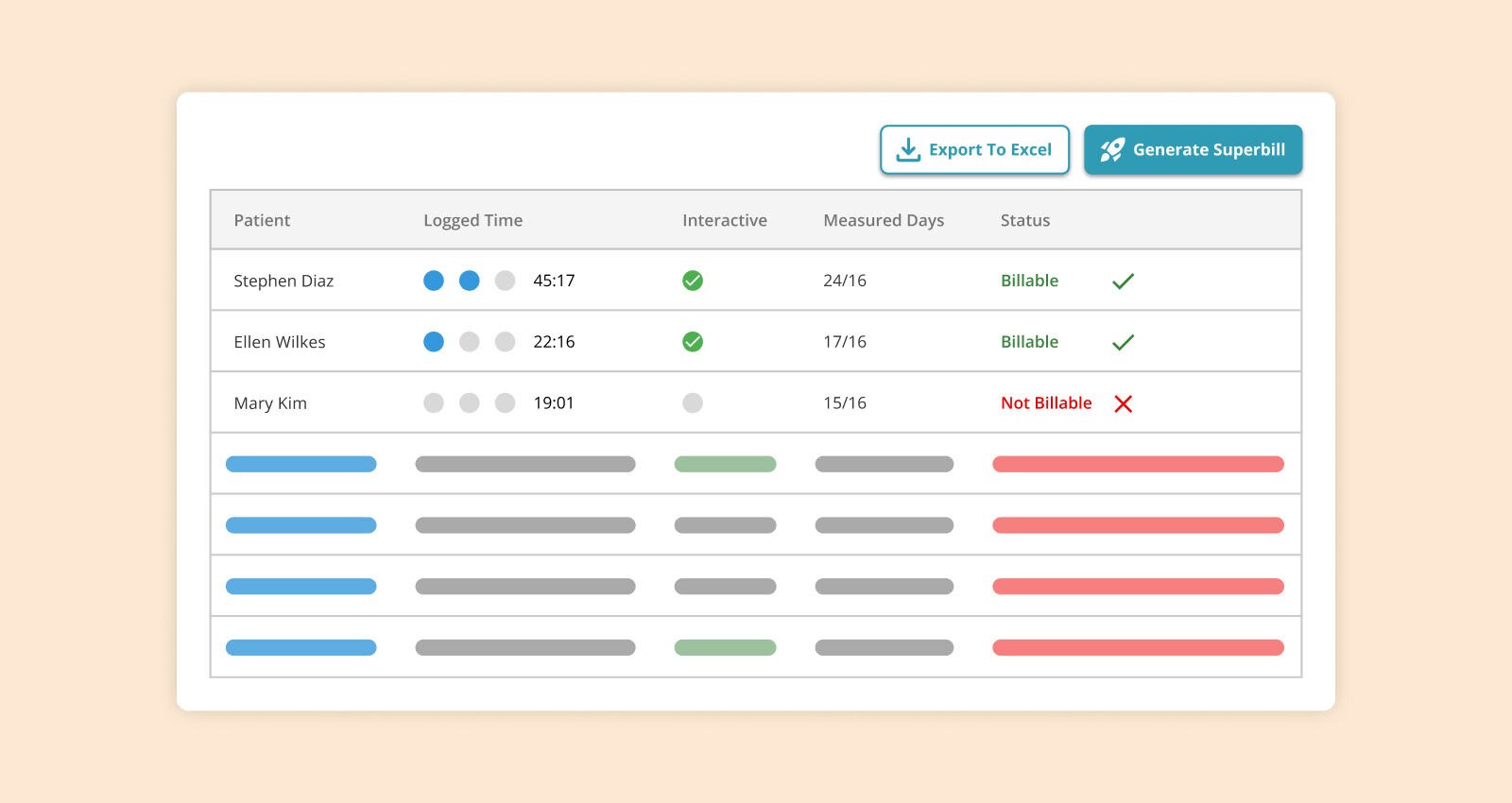Click Mary Kim's gray interactive indicator

coord(693,403)
